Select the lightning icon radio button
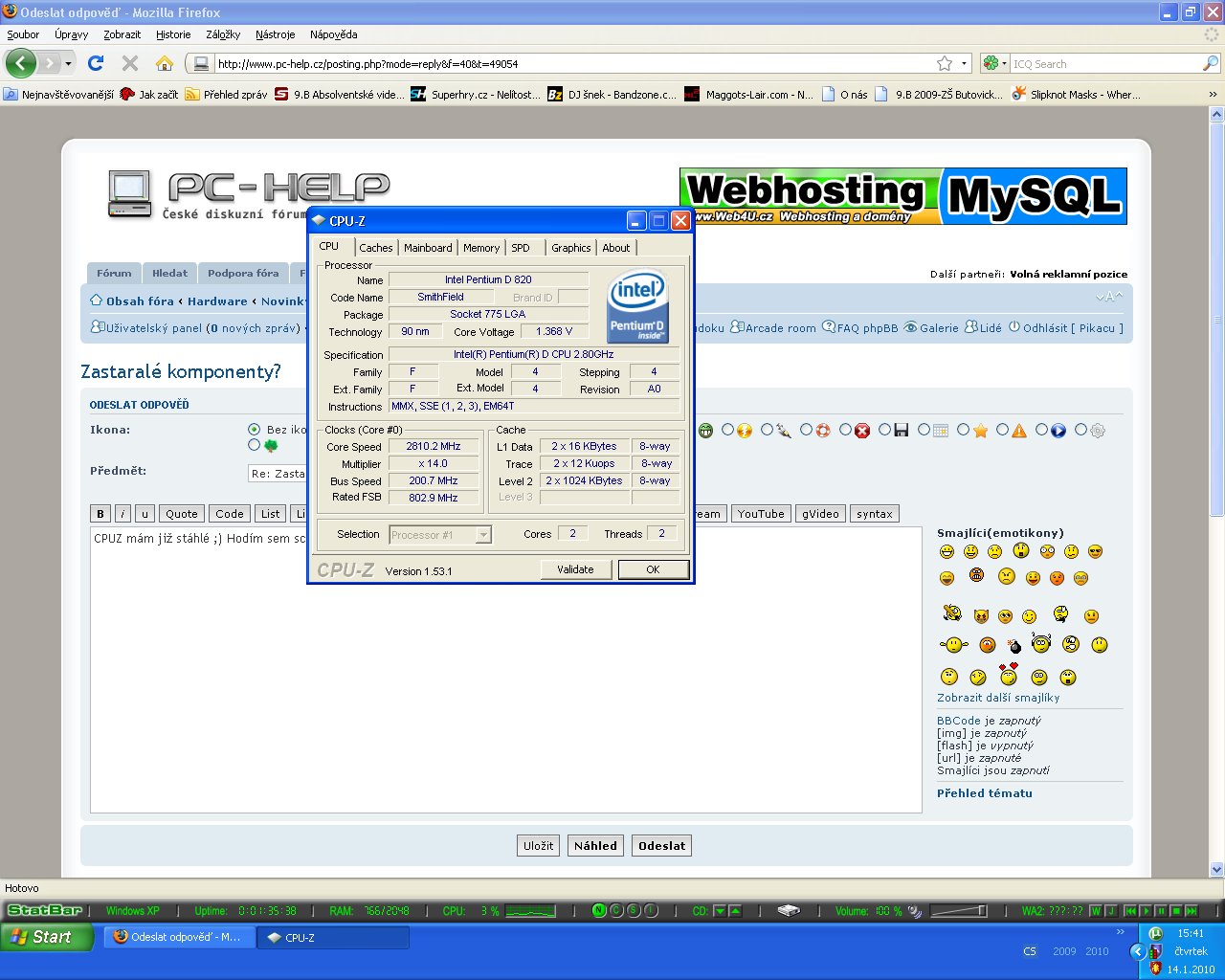This screenshot has height=980, width=1225. coord(728,430)
